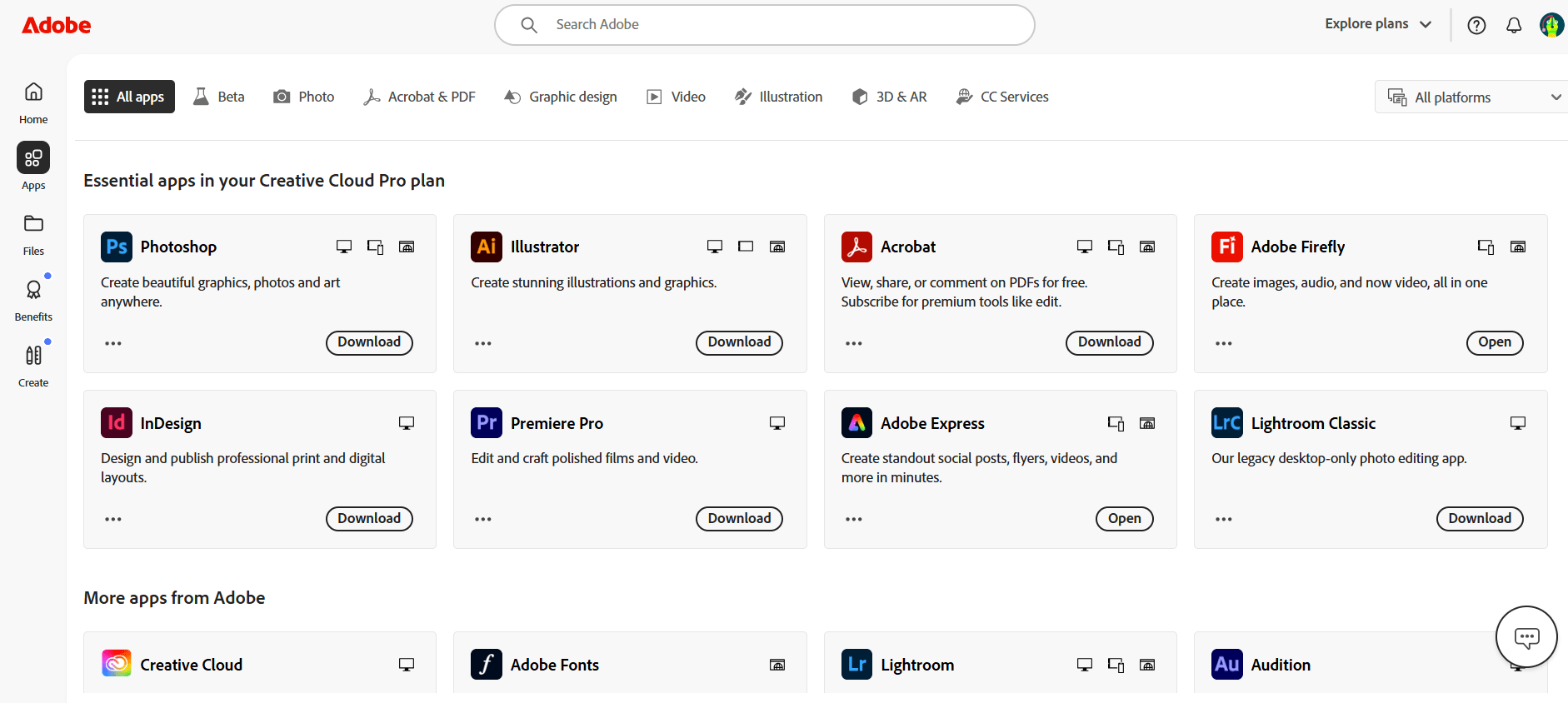
Task: Click the Adobe Firefly app icon
Action: coord(1227,247)
